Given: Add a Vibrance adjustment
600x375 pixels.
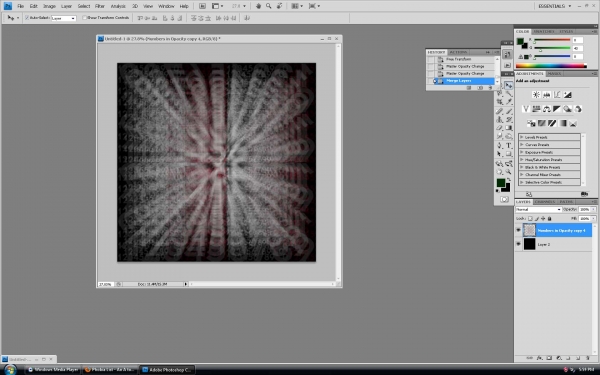Looking at the screenshot, I should (526, 109).
